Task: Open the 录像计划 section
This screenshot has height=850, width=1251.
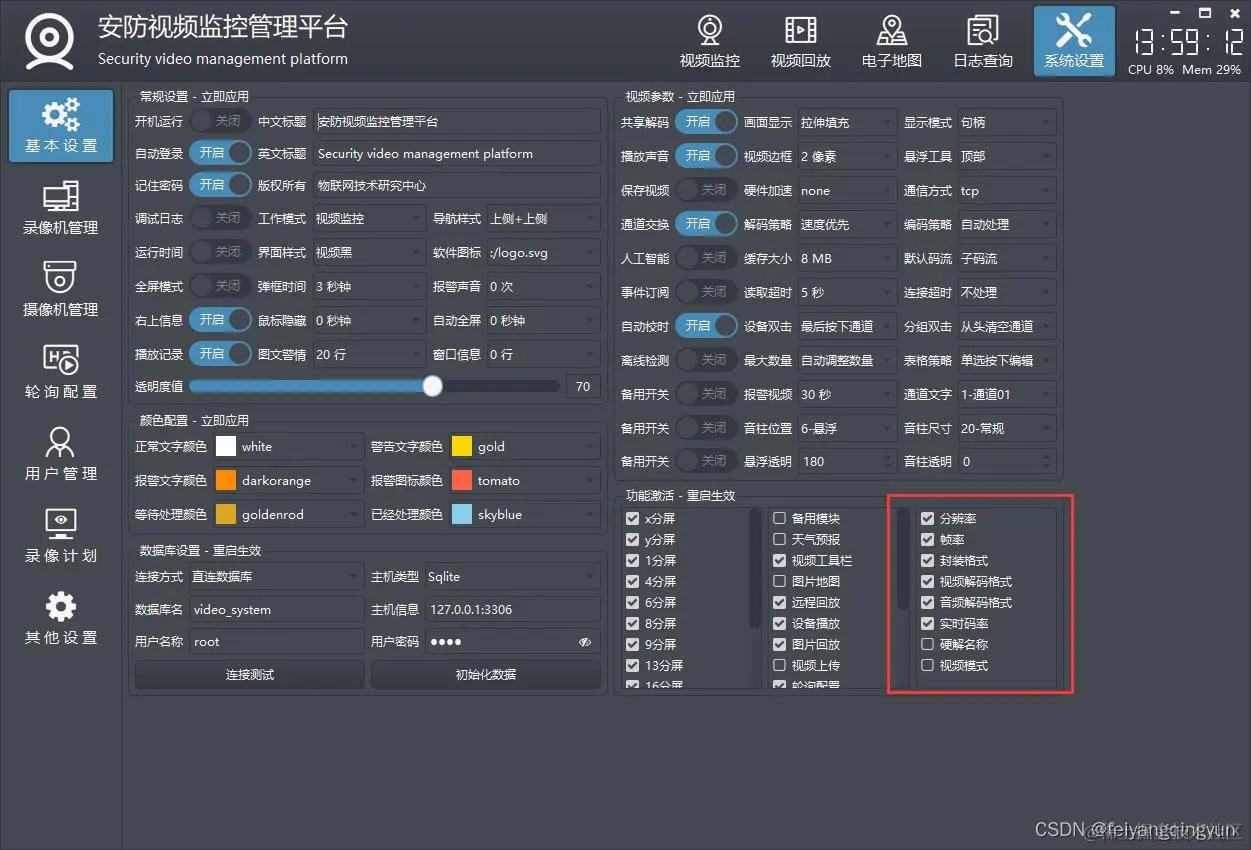Action: [x=60, y=537]
